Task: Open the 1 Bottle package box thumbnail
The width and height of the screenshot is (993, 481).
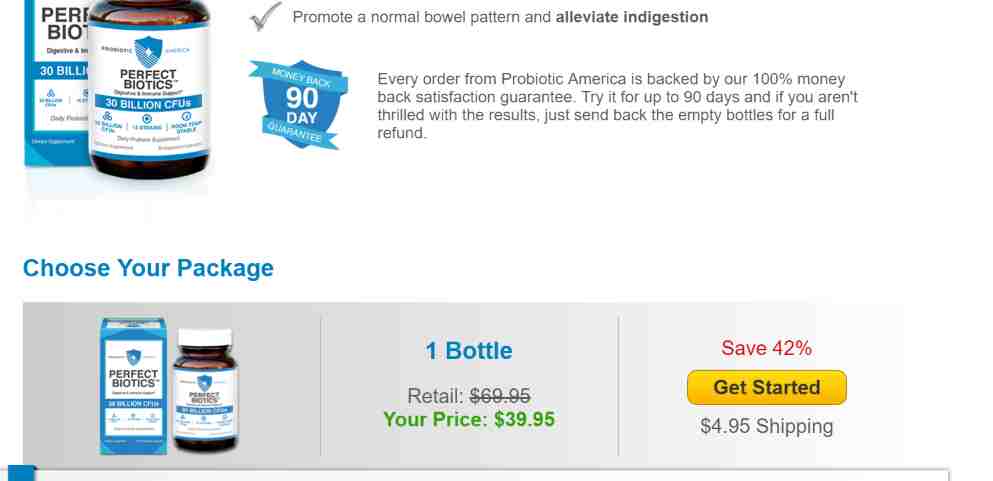Action: coord(133,386)
